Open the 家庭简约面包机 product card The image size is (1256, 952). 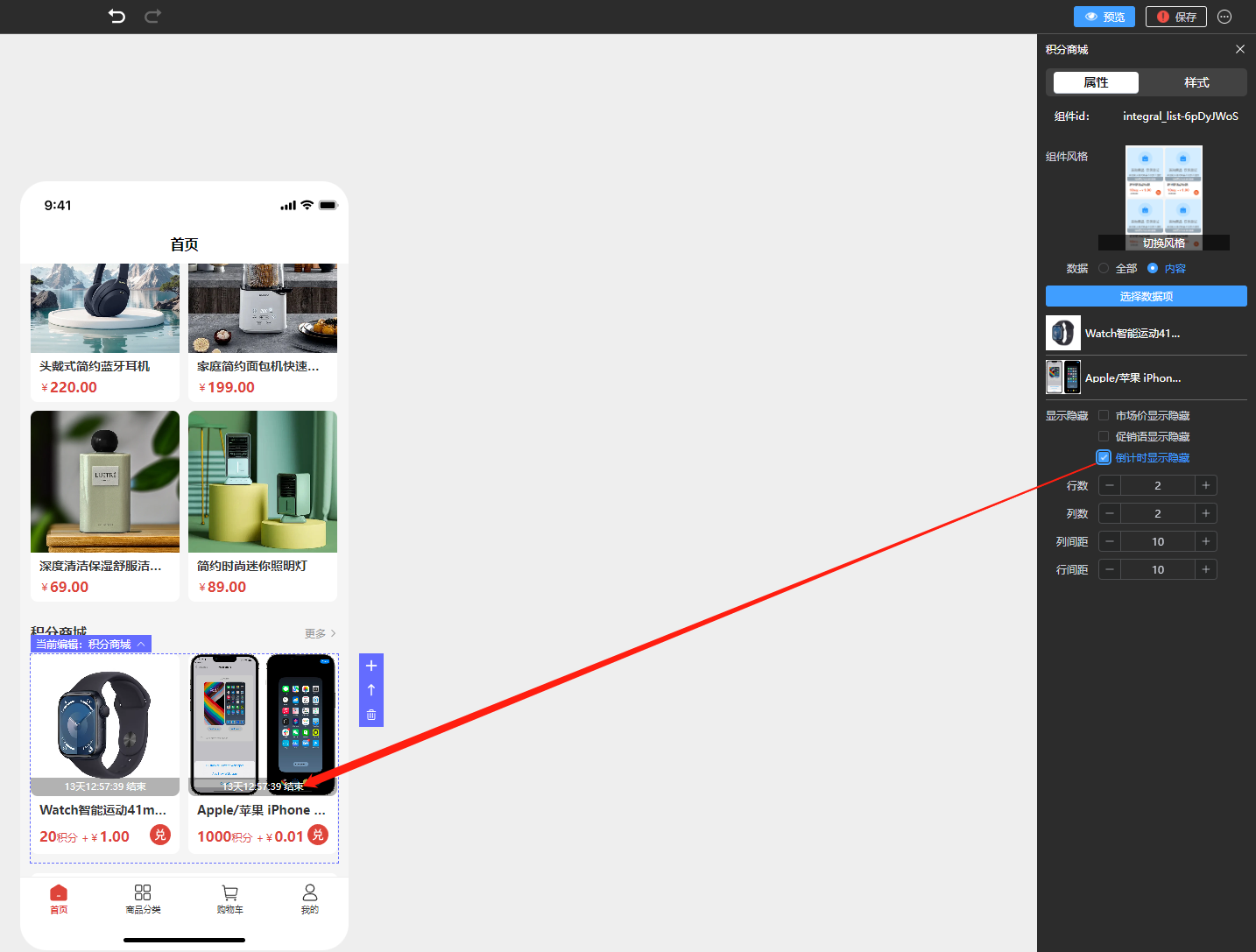[263, 333]
